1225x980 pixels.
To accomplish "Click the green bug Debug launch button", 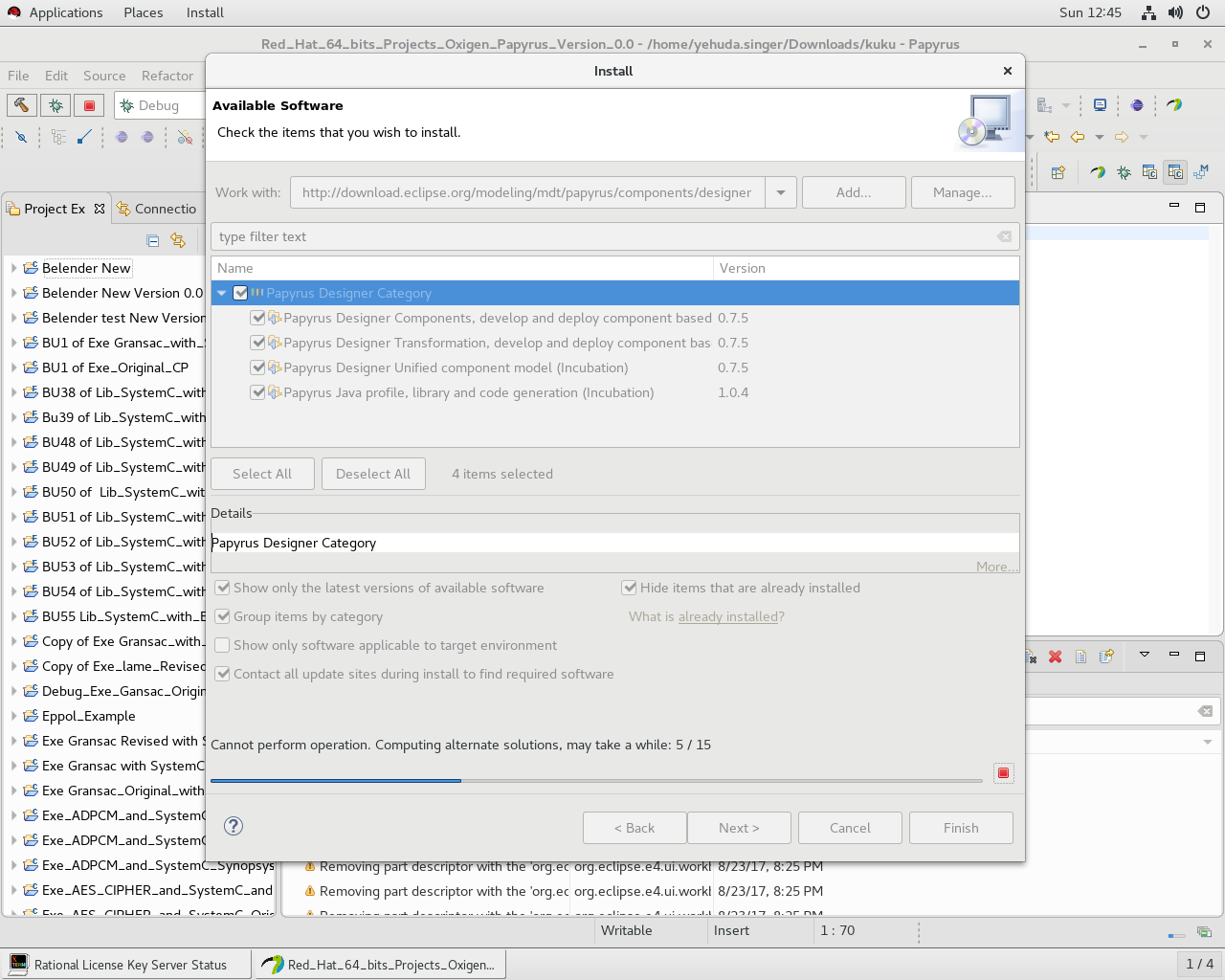I will pos(56,105).
